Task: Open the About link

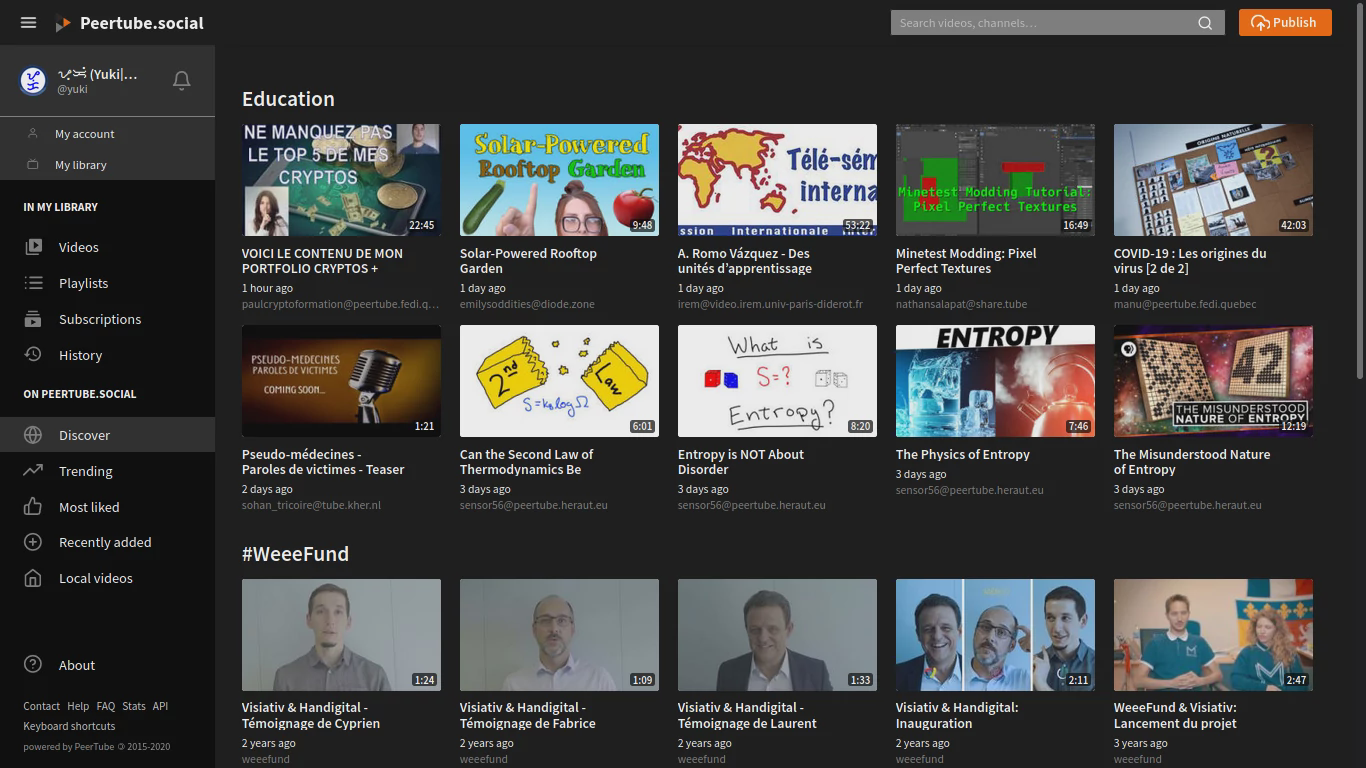Action: pyautogui.click(x=77, y=665)
